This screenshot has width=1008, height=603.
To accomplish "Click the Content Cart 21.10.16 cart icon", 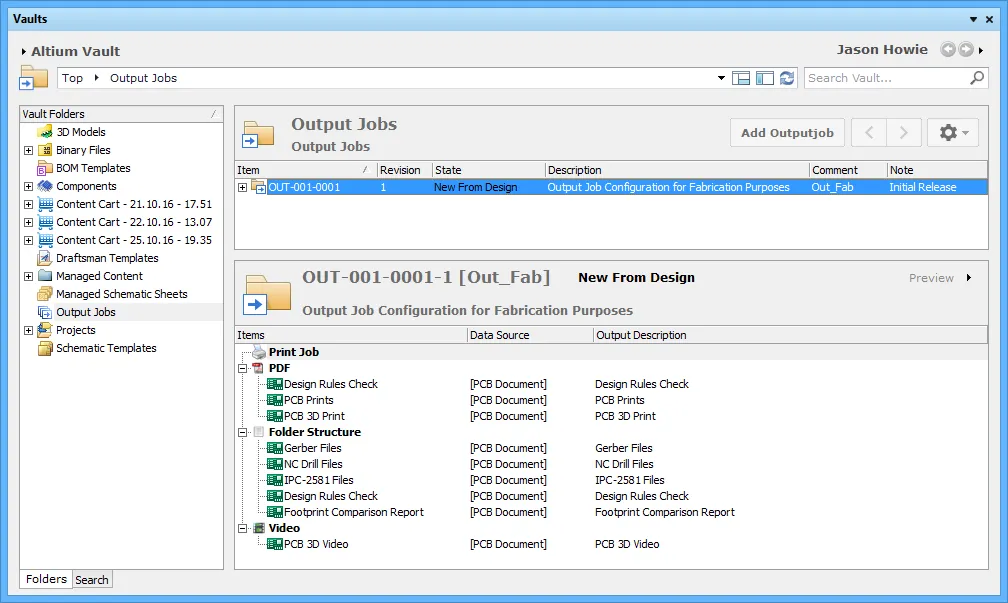I will 45,204.
